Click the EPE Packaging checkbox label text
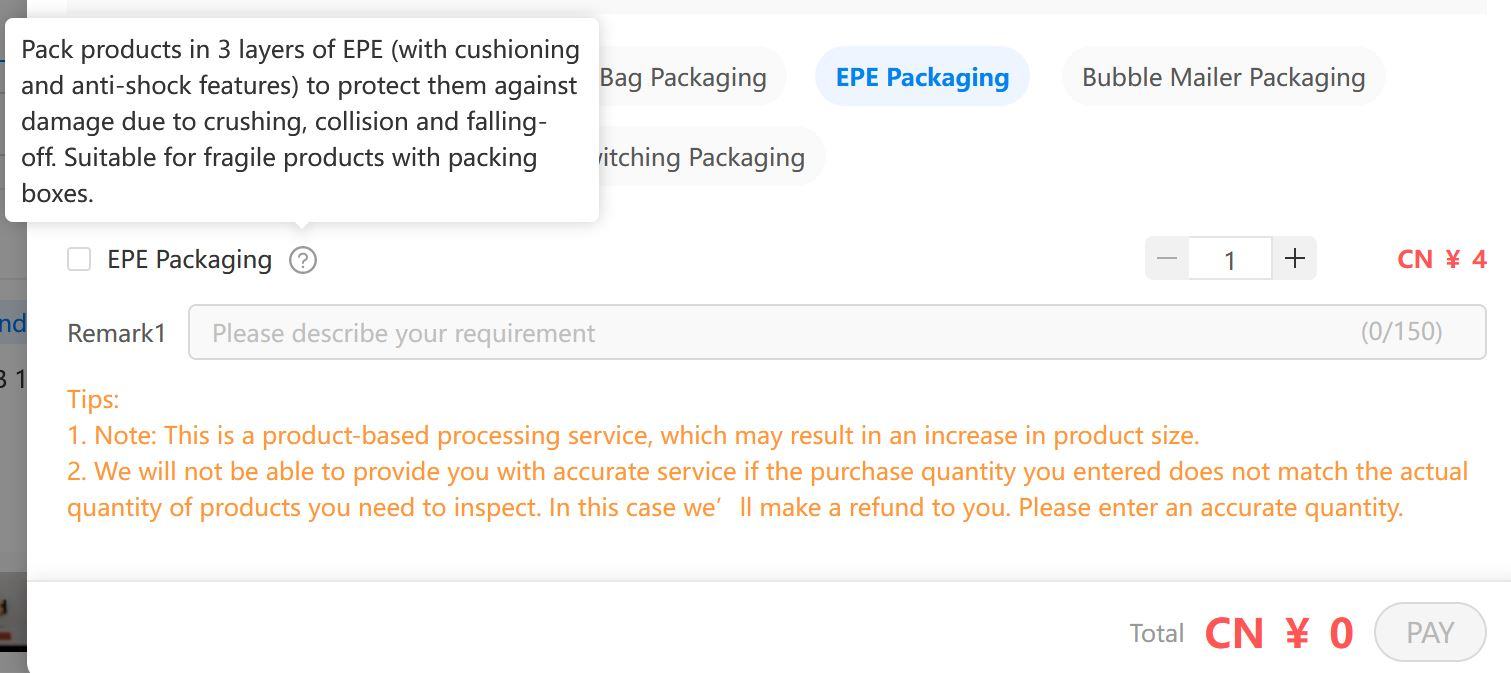This screenshot has height=673, width=1511. (190, 260)
